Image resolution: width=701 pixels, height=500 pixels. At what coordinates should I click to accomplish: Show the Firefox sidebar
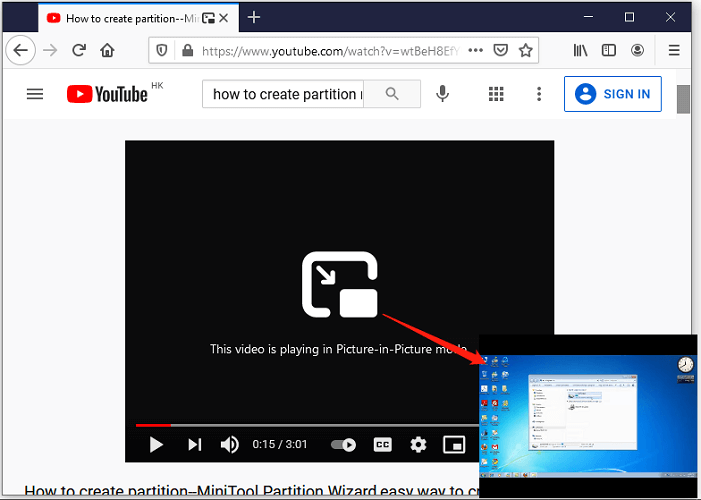tap(609, 50)
